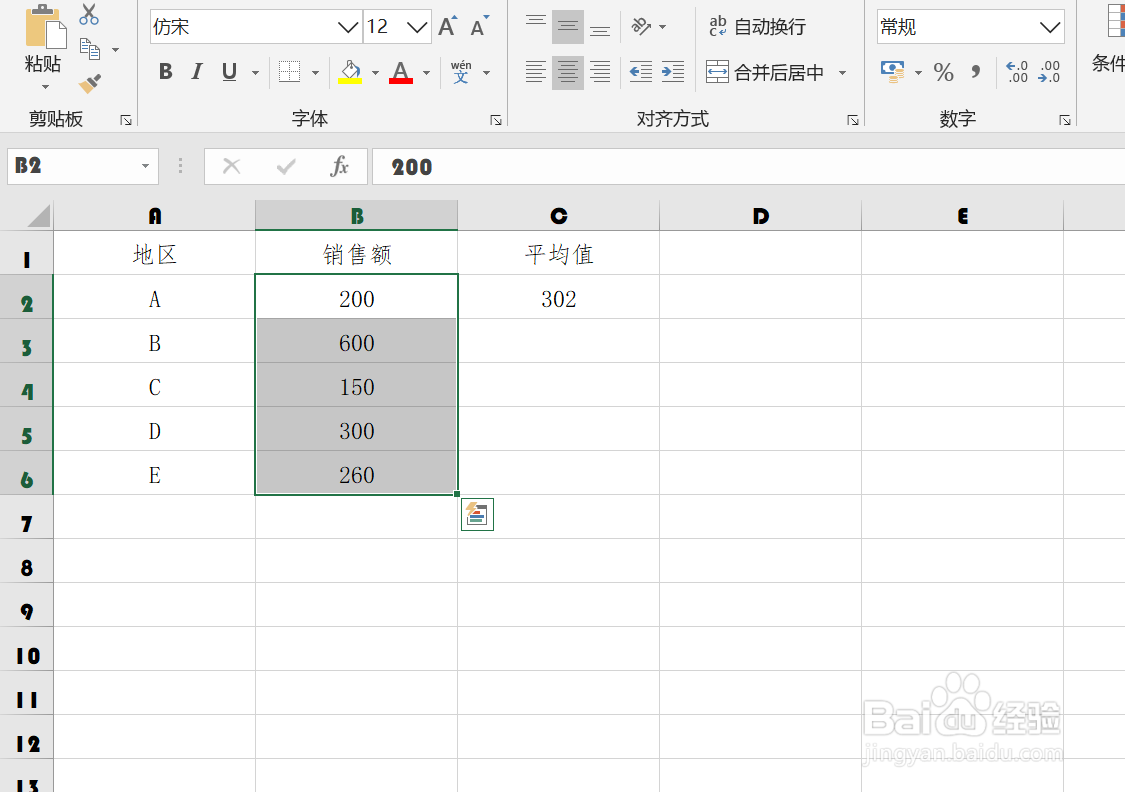Apply cell borders icon
The image size is (1125, 792).
(289, 72)
